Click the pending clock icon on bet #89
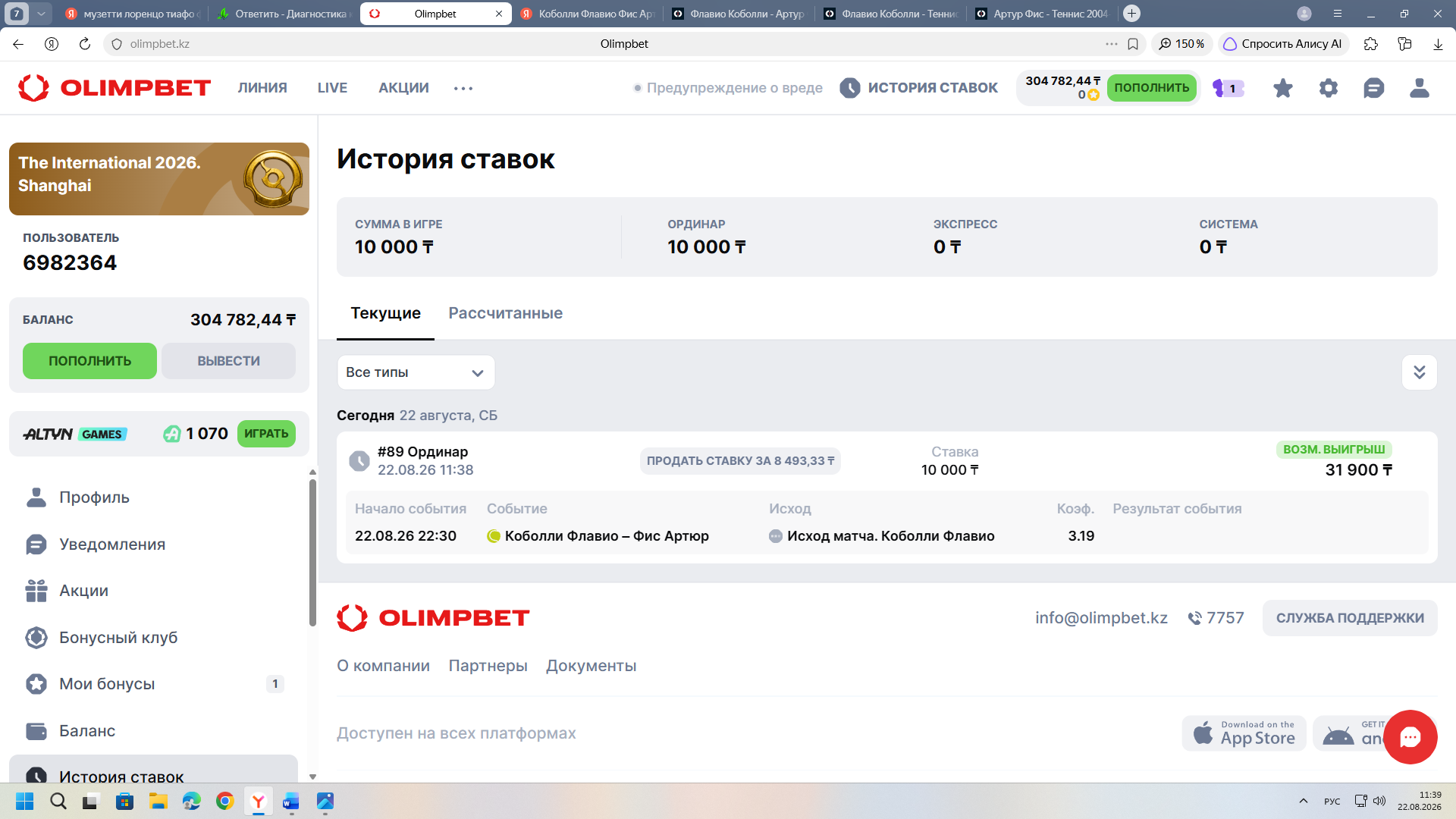The height and width of the screenshot is (819, 1456). pyautogui.click(x=359, y=461)
